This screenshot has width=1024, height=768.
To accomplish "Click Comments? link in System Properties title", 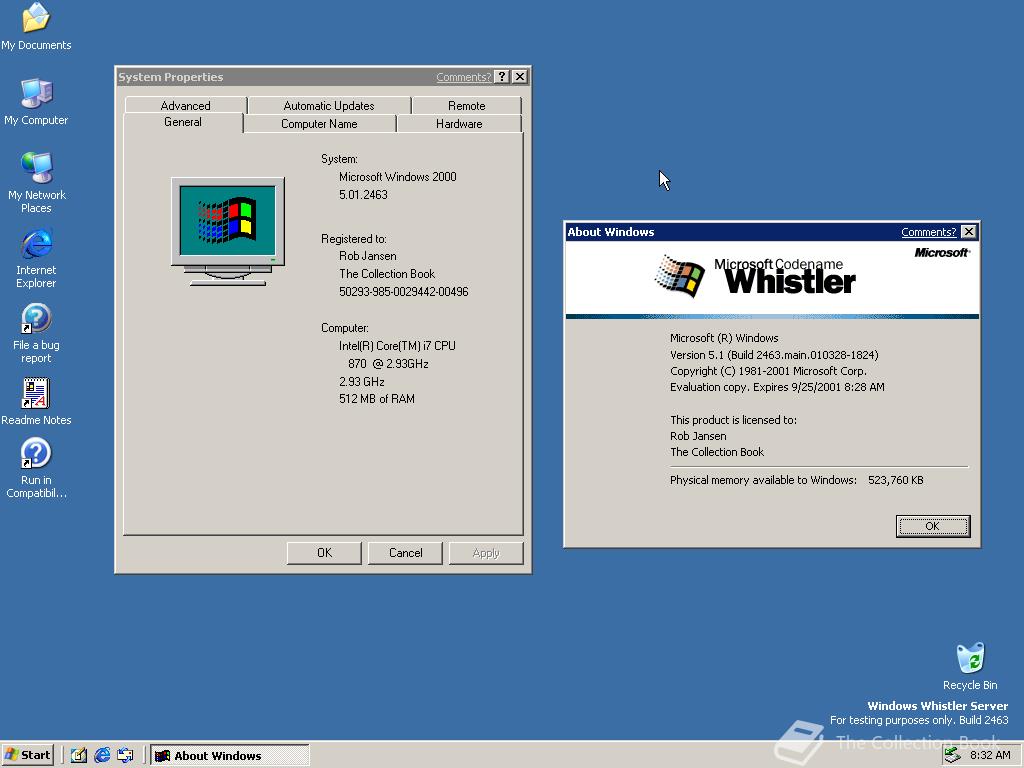I will 463,77.
